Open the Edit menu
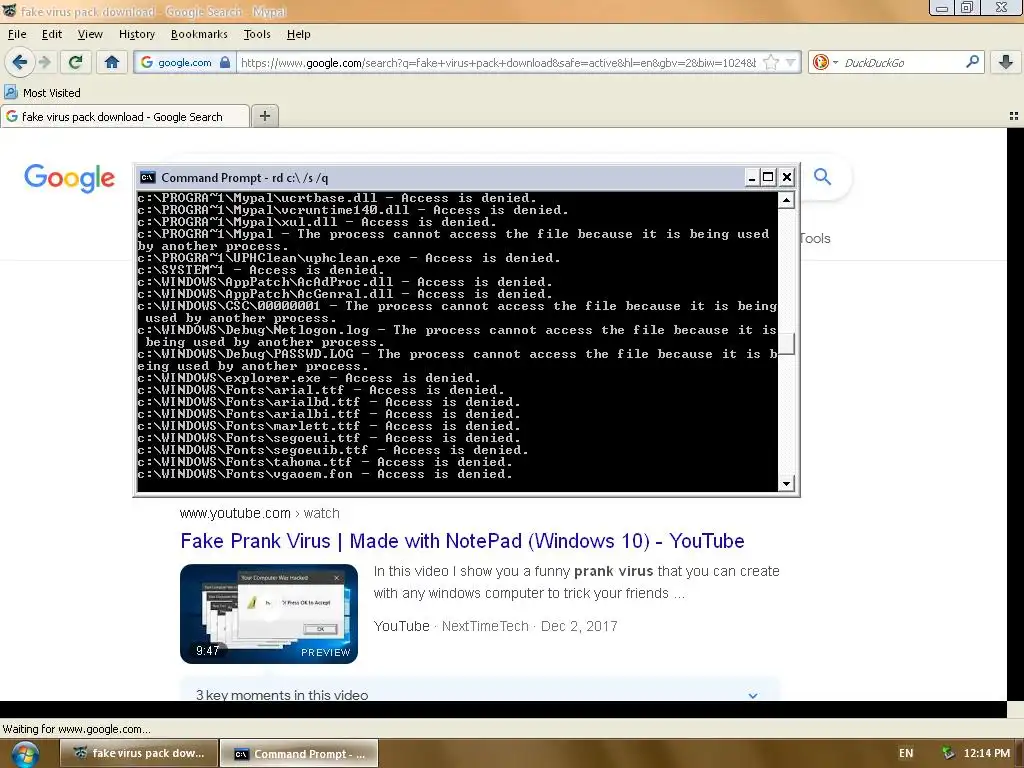1024x768 pixels. pyautogui.click(x=52, y=34)
